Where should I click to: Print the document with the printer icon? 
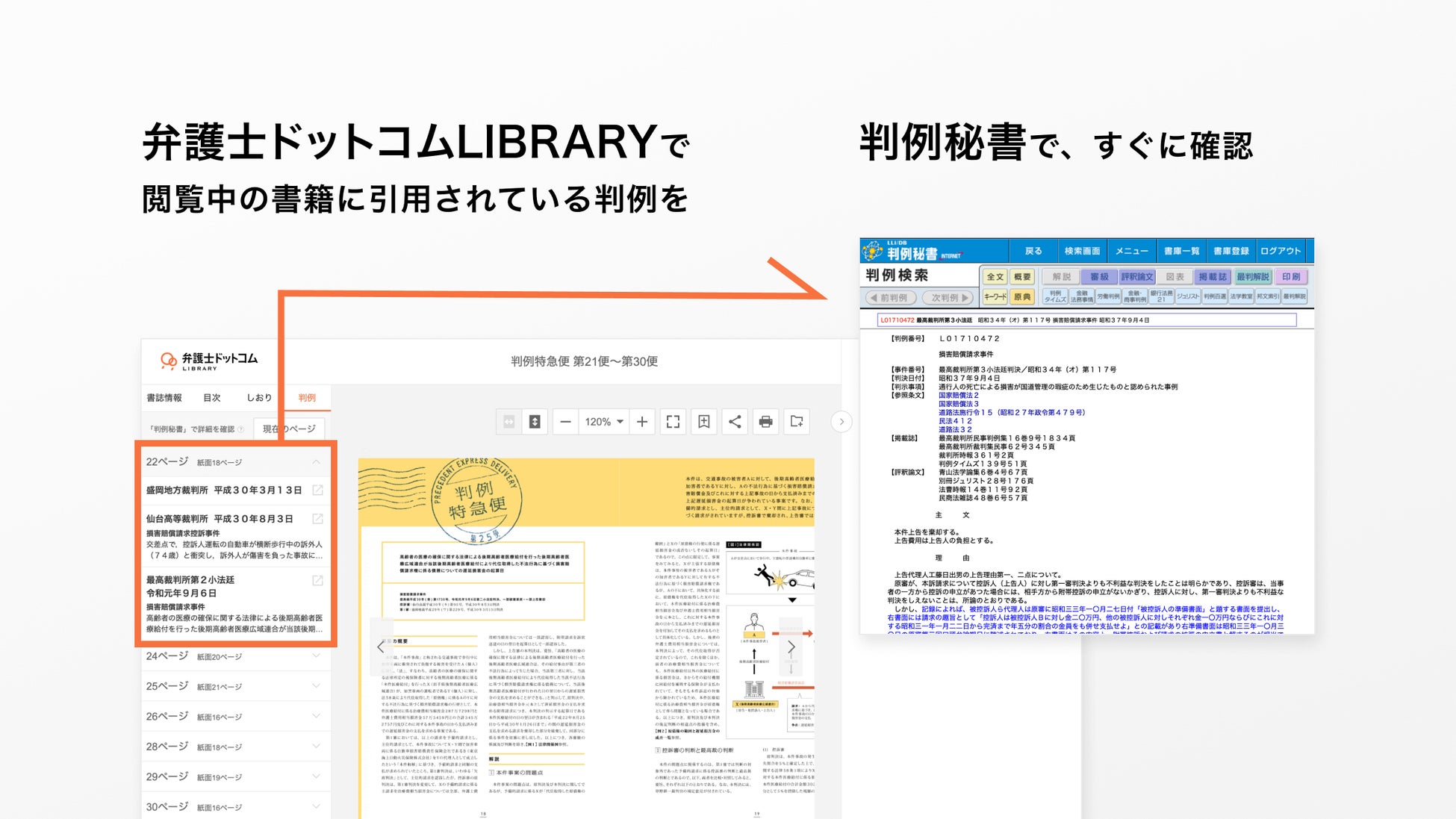pos(765,422)
